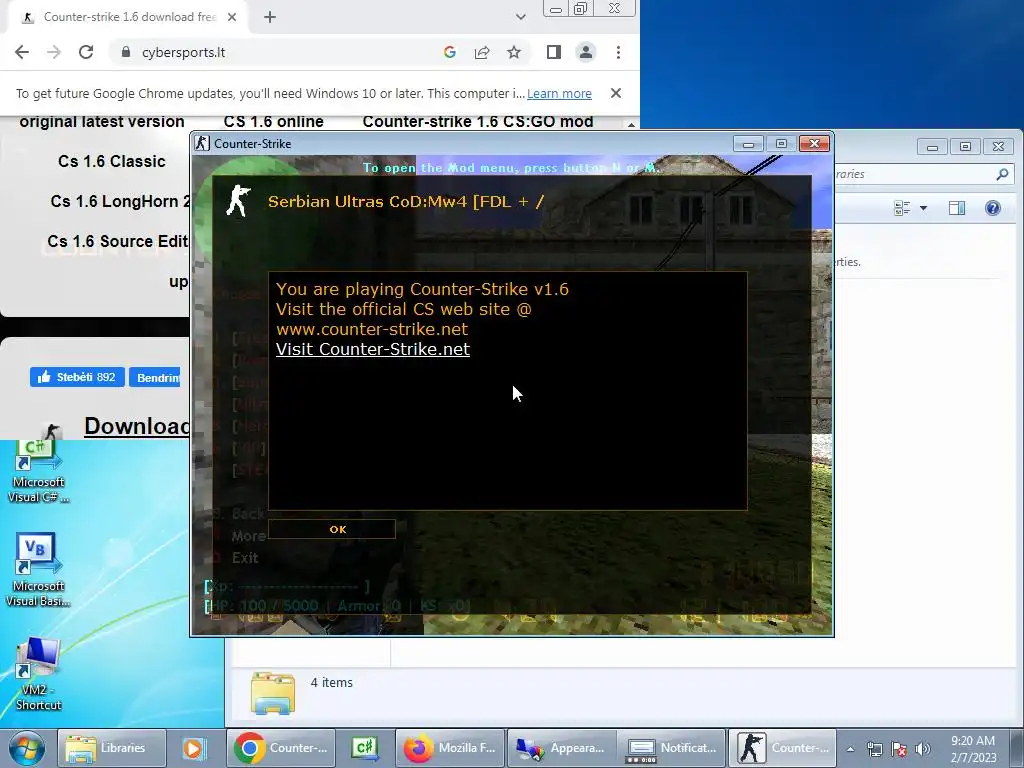The width and height of the screenshot is (1024, 768).
Task: Click Back in game menu
Action: coord(248,514)
